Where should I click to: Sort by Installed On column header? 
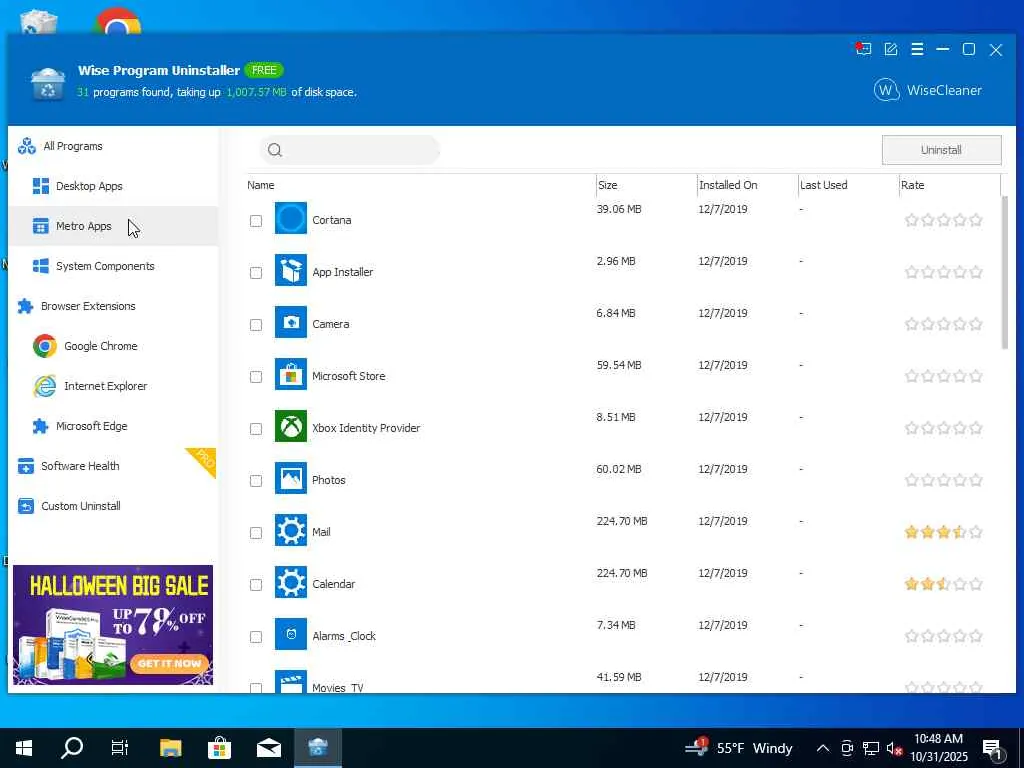click(x=728, y=185)
